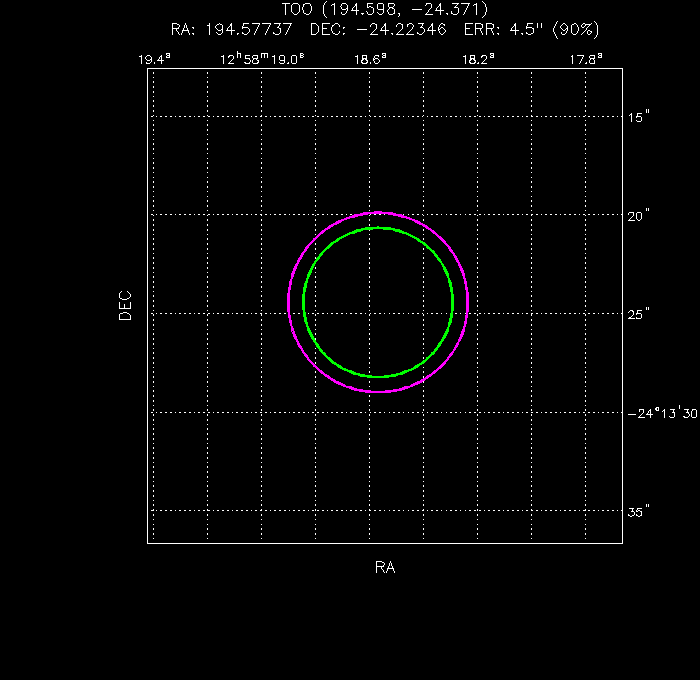Click the 18.6s tick label on top axis
This screenshot has height=680, width=700.
click(370, 59)
